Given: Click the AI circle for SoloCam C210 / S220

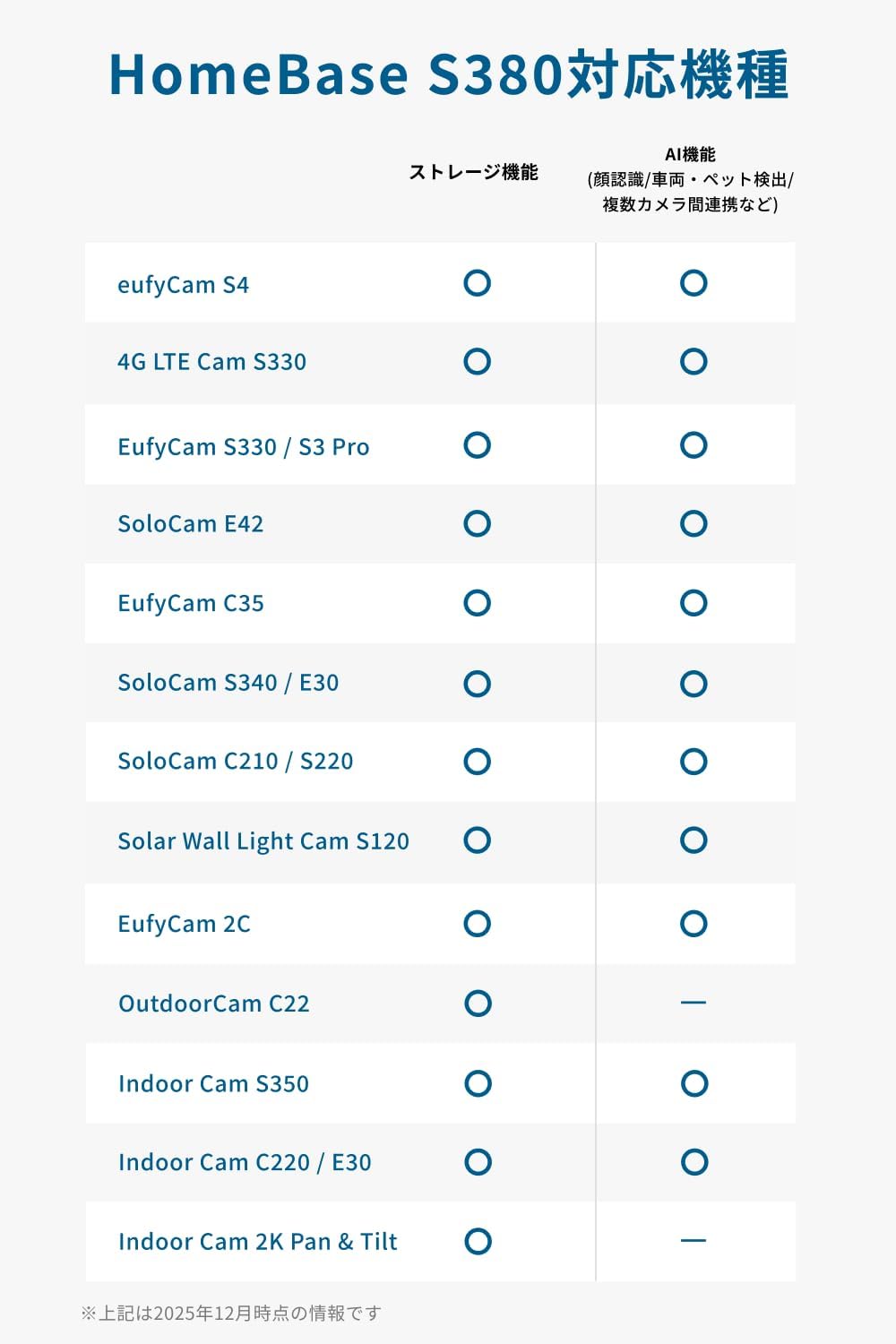Looking at the screenshot, I should (694, 762).
